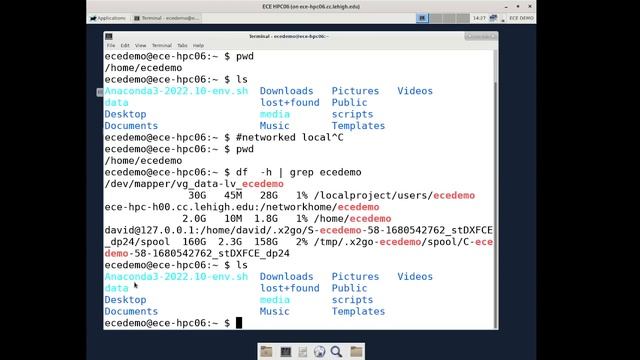Image resolution: width=640 pixels, height=360 pixels.
Task: Open the application finder magnifier in the dock
Action: [336, 351]
